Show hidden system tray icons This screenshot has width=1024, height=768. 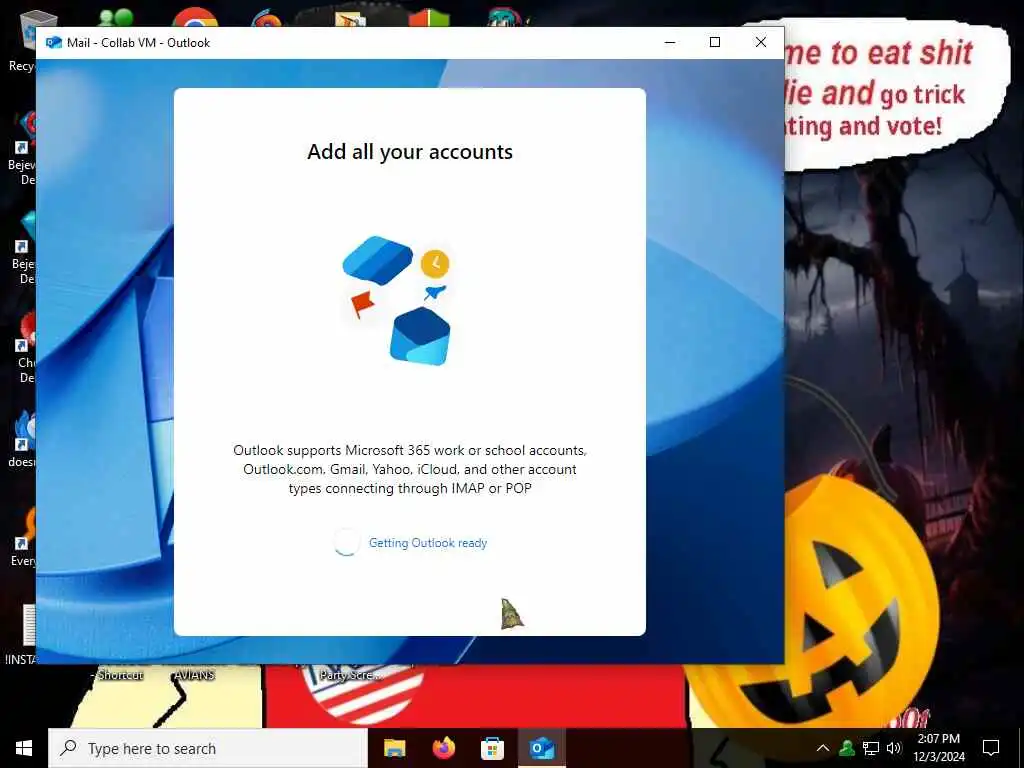(x=823, y=748)
